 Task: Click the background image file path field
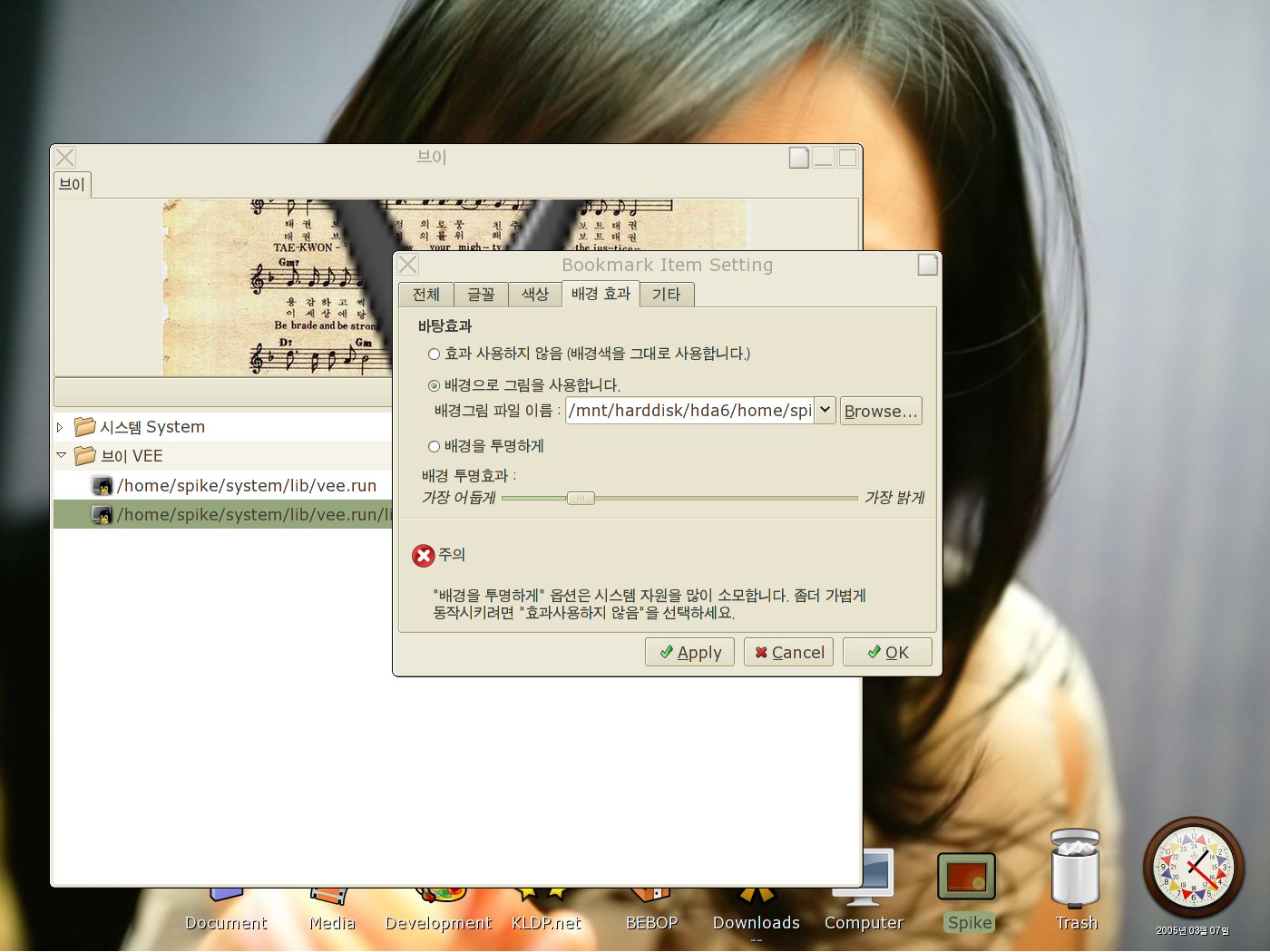tap(689, 411)
